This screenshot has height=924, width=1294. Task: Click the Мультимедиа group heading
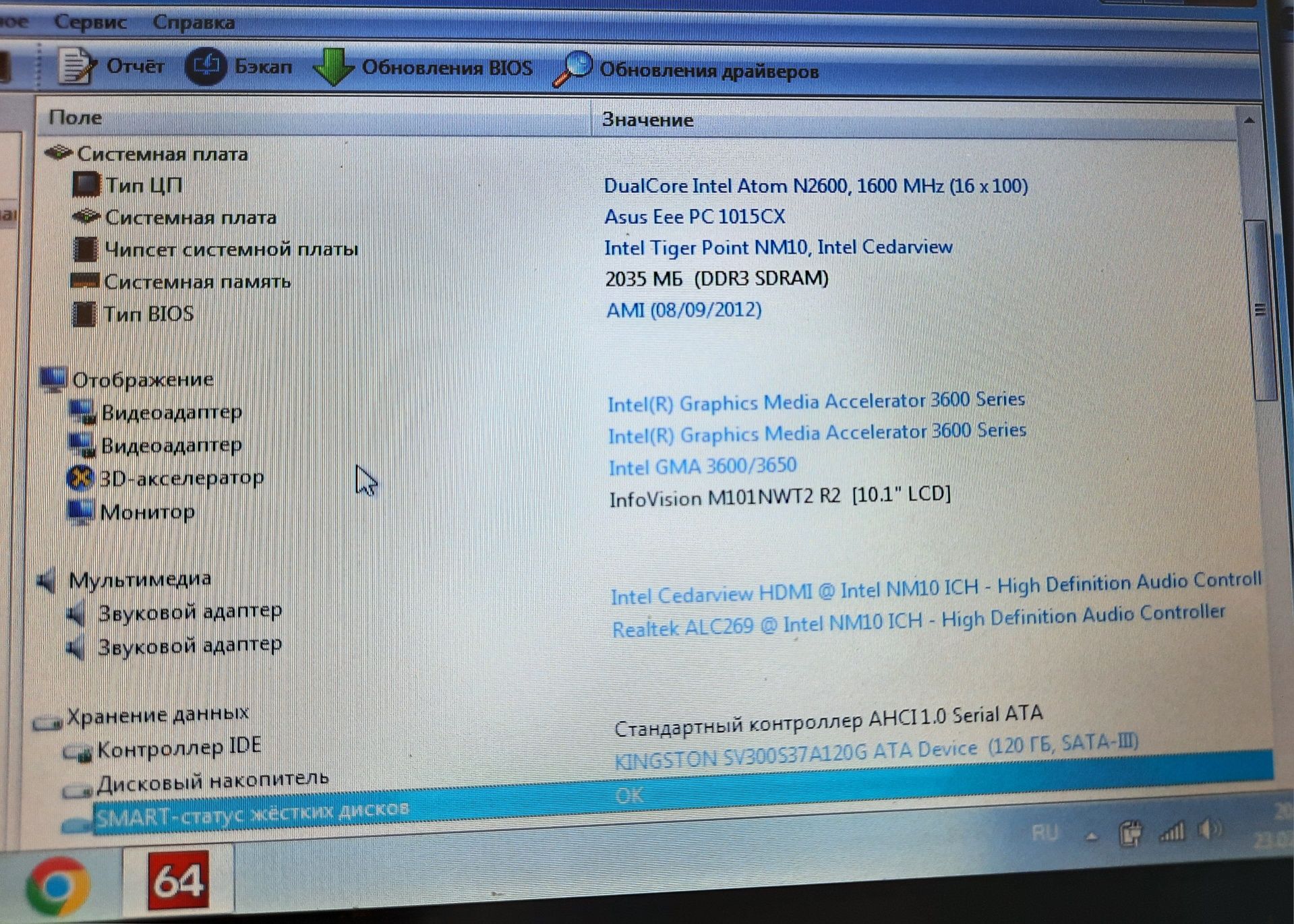pos(140,579)
